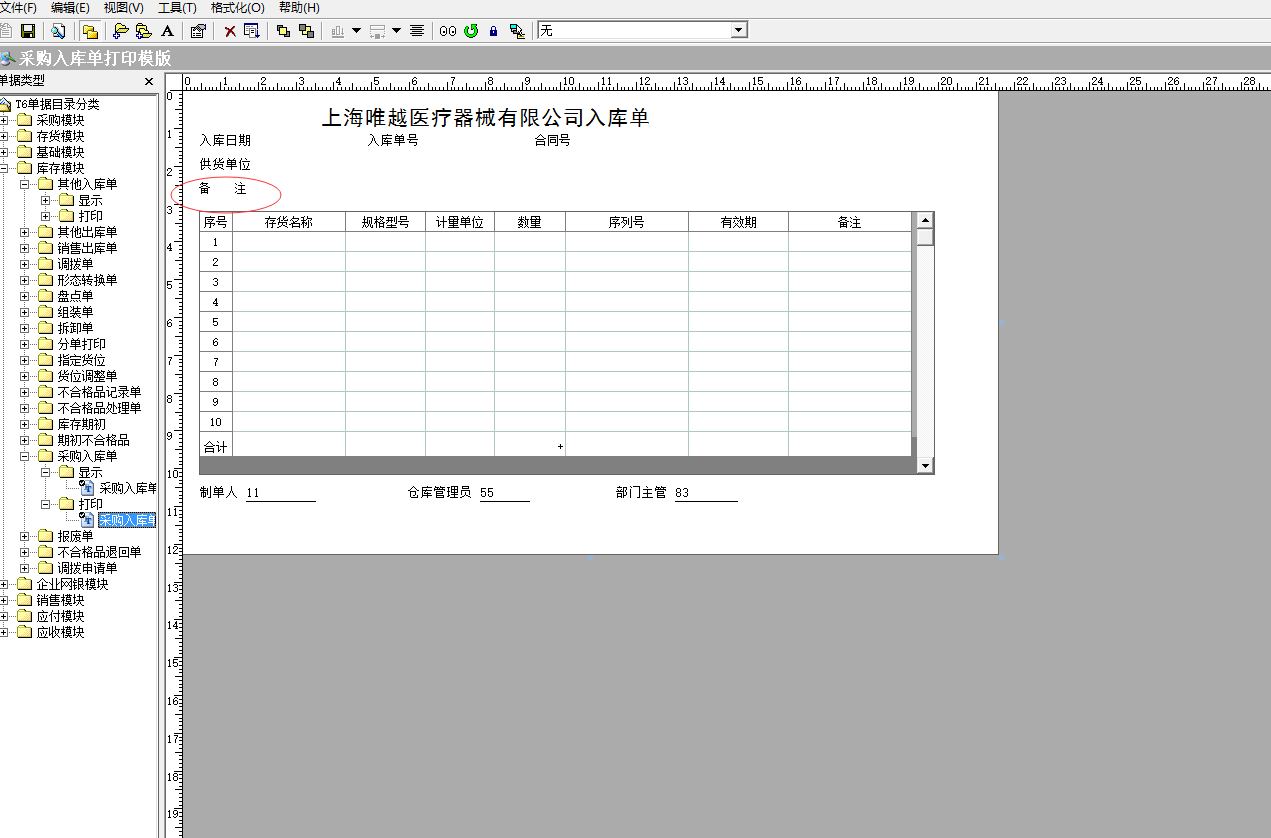Image resolution: width=1271 pixels, height=838 pixels.
Task: Select 形态转换单 tree item
Action: click(x=87, y=280)
